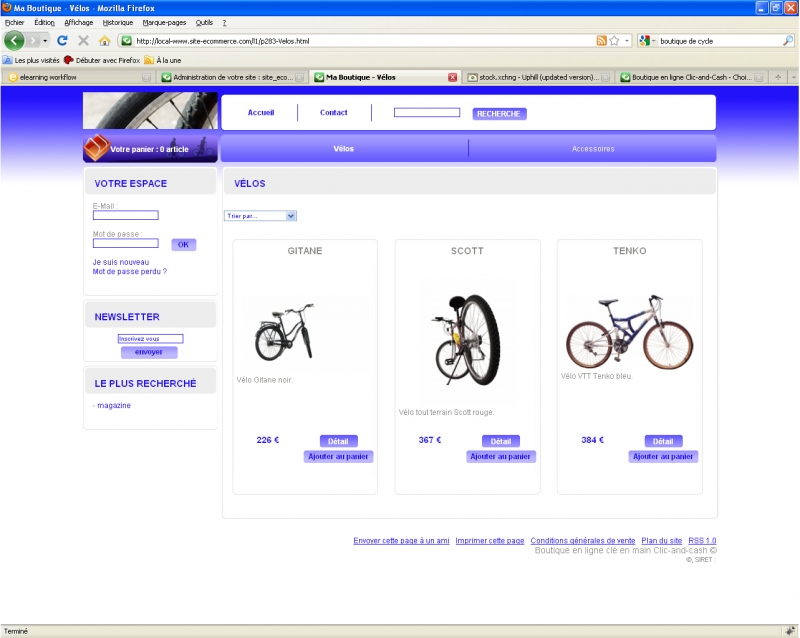Click the OK login button
The height and width of the screenshot is (638, 800).
[183, 244]
